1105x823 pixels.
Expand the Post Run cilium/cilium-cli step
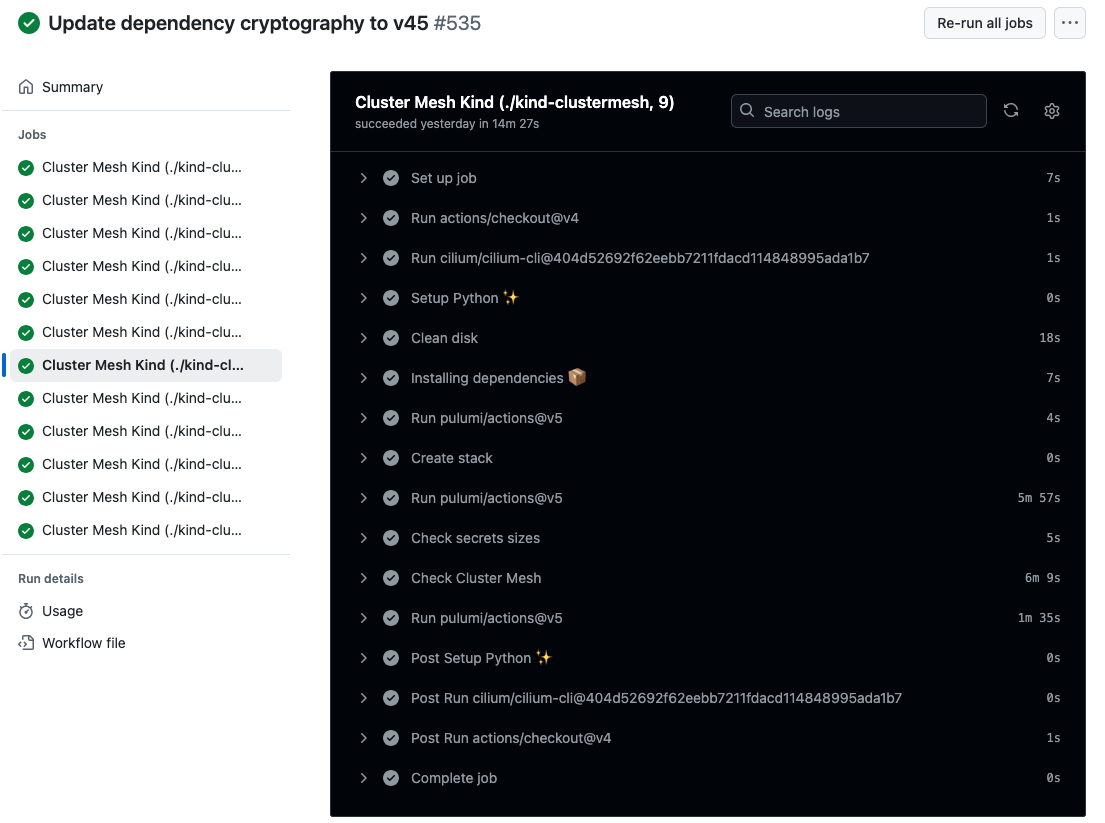tap(364, 698)
